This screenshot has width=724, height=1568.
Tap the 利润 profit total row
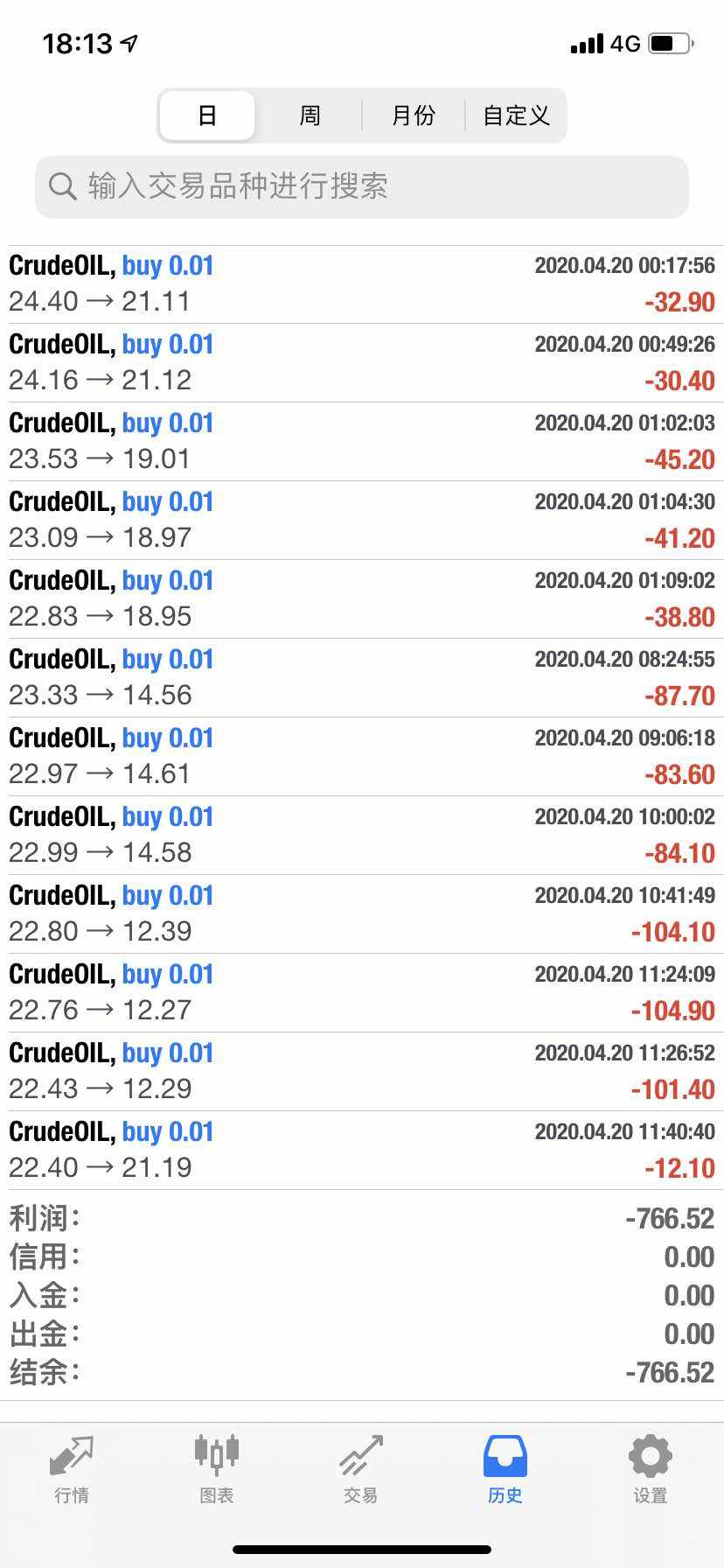pyautogui.click(x=362, y=1218)
